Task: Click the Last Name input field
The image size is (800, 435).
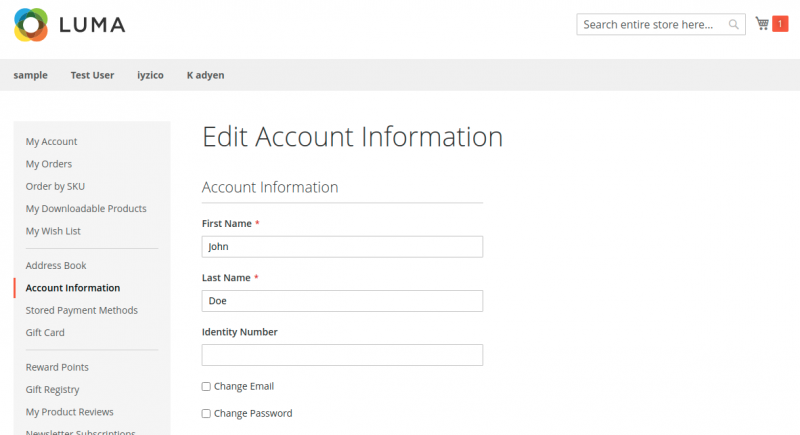Action: pos(342,301)
